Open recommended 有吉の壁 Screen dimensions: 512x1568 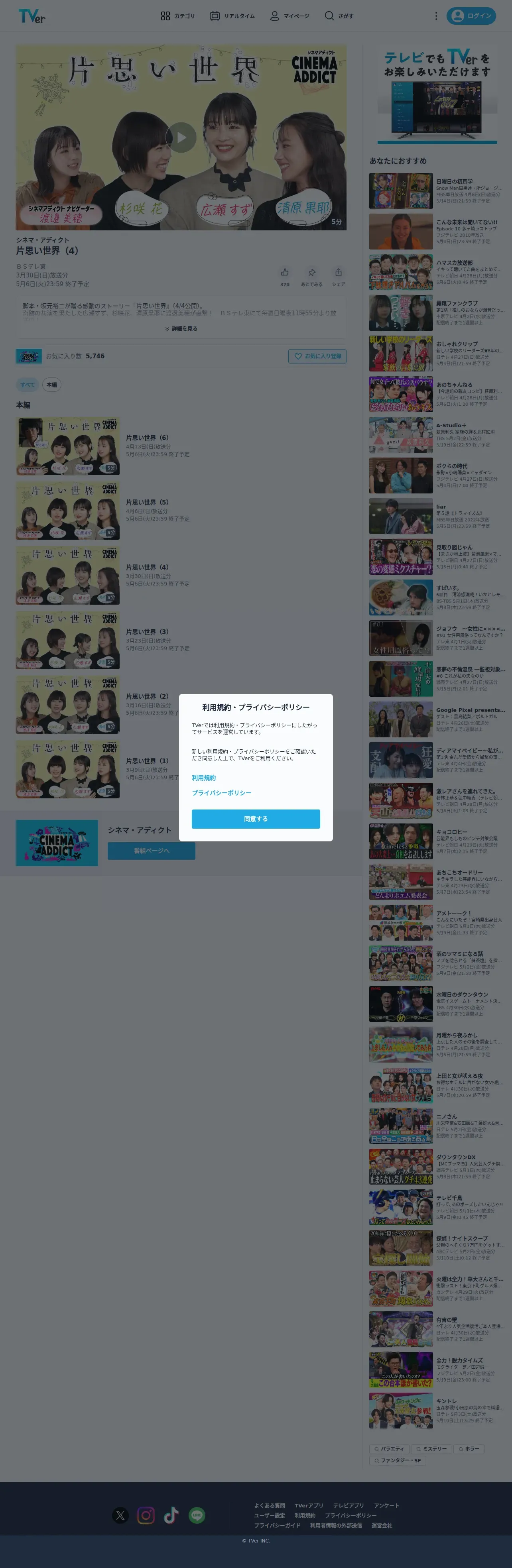coord(437,1329)
